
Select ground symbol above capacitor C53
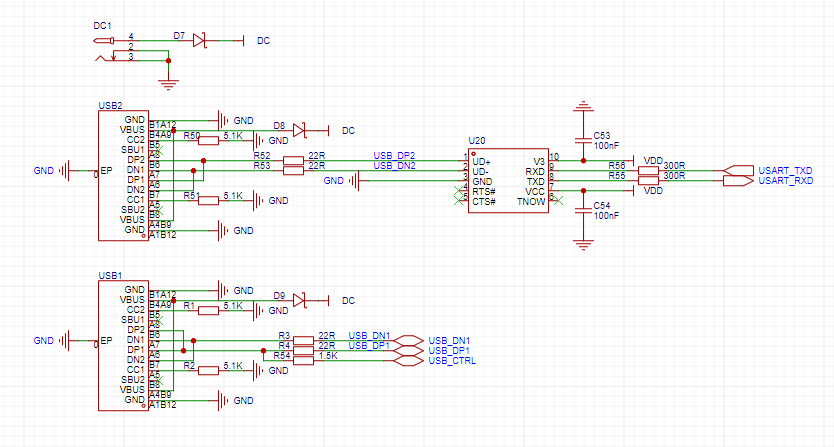pyautogui.click(x=583, y=105)
